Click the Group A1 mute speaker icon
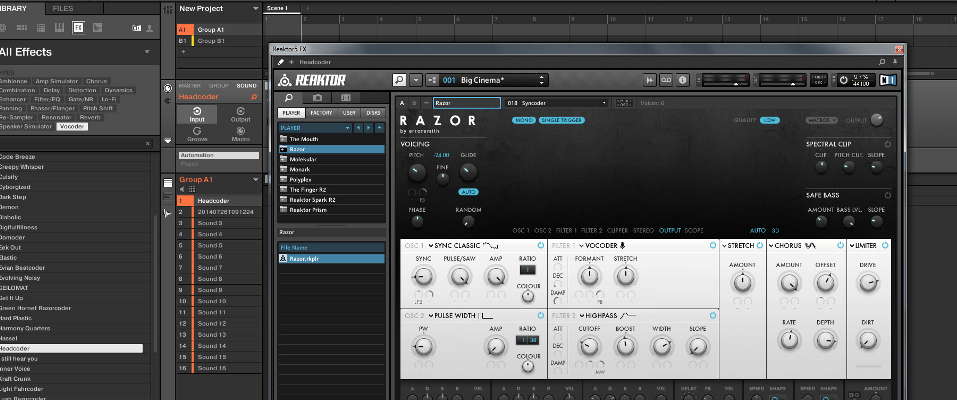 [182, 189]
